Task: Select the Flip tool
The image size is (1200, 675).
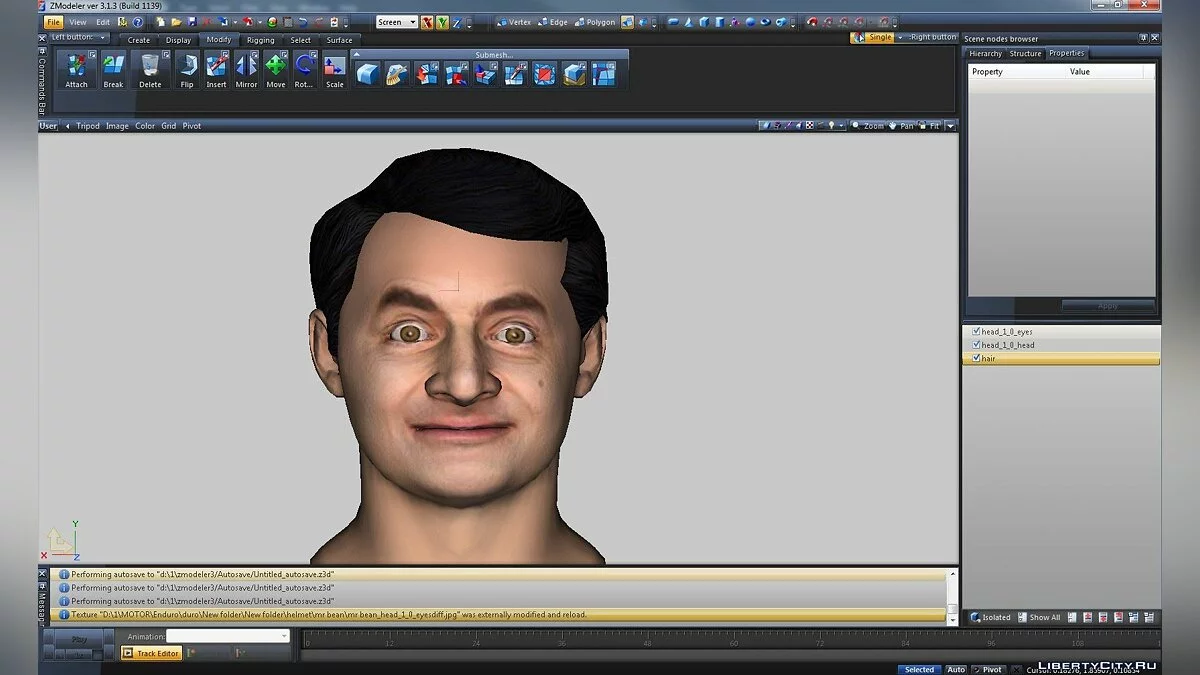Action: [186, 70]
